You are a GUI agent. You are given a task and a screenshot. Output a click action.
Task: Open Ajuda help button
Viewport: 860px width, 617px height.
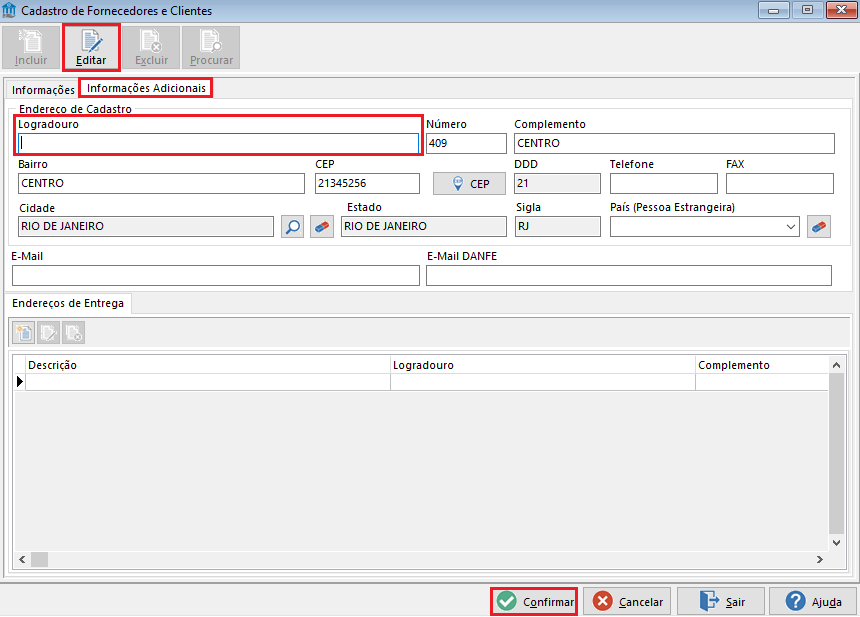pos(813,602)
